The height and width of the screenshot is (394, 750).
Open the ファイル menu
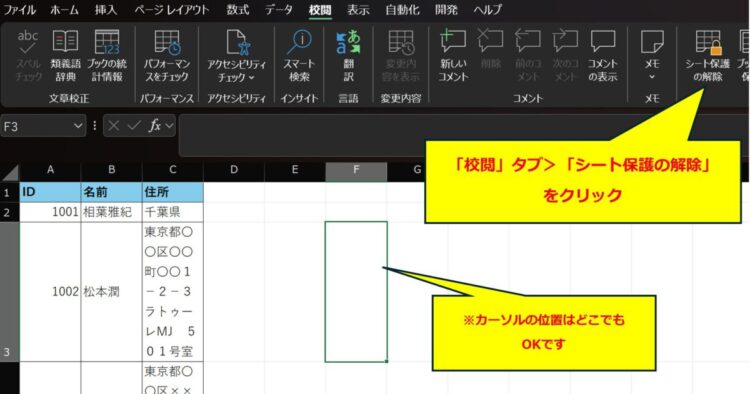[x=19, y=10]
